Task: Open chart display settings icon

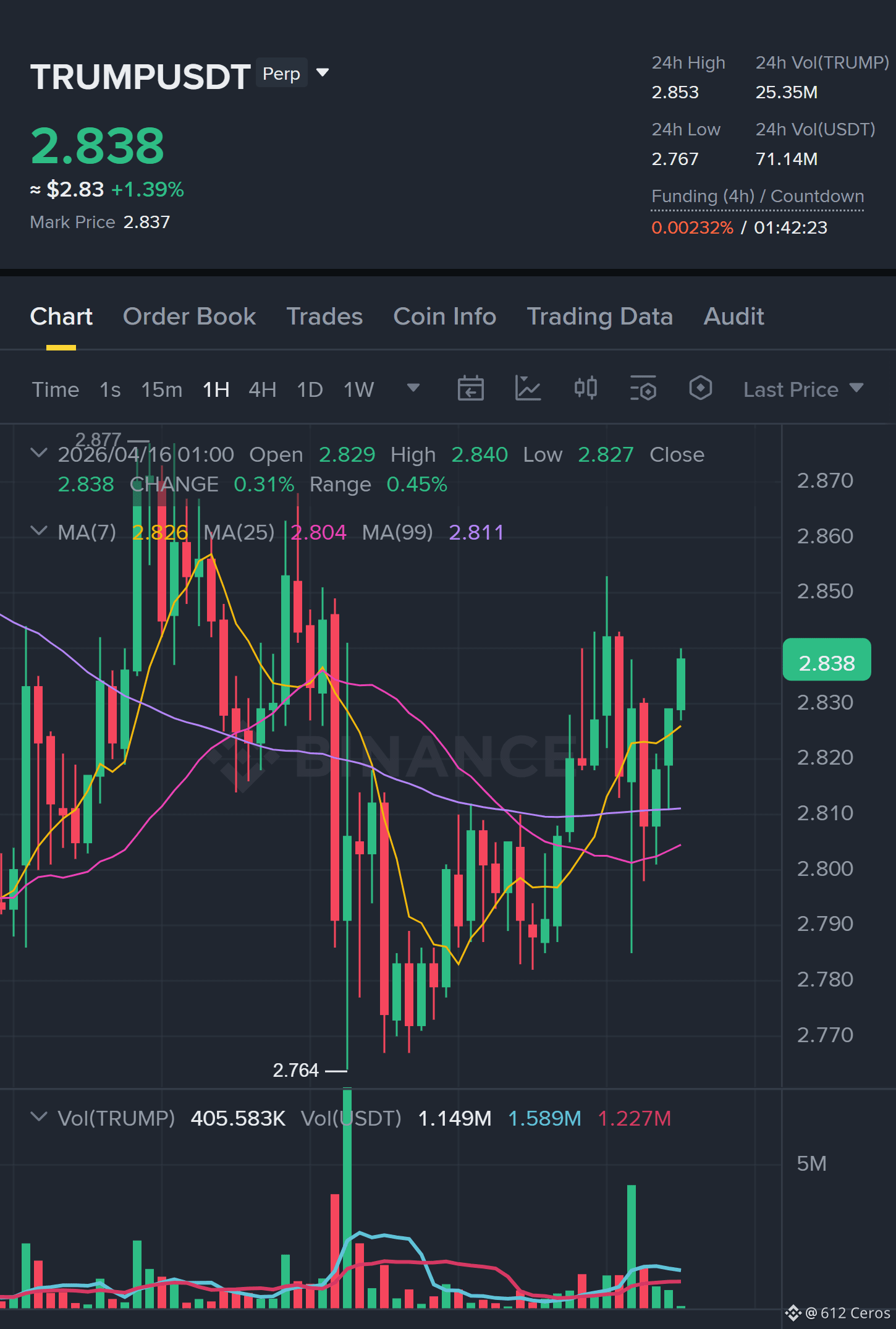Action: tap(643, 389)
